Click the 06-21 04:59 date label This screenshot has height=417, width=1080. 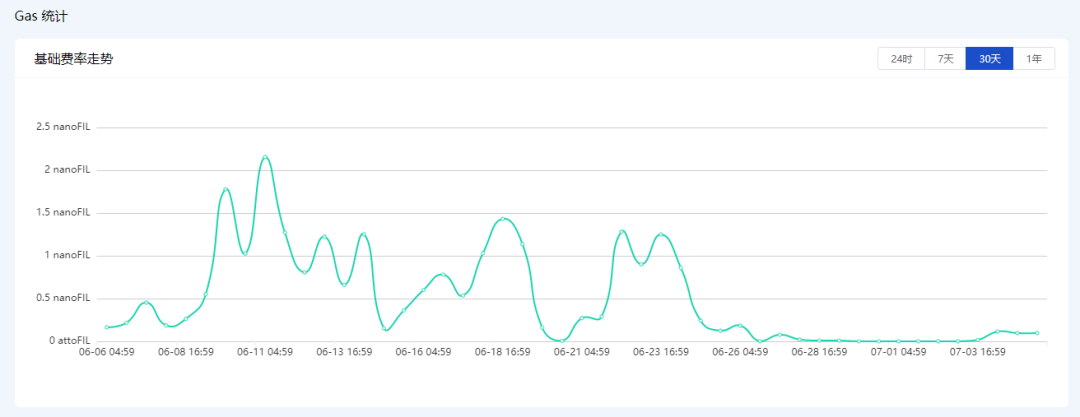coord(582,352)
